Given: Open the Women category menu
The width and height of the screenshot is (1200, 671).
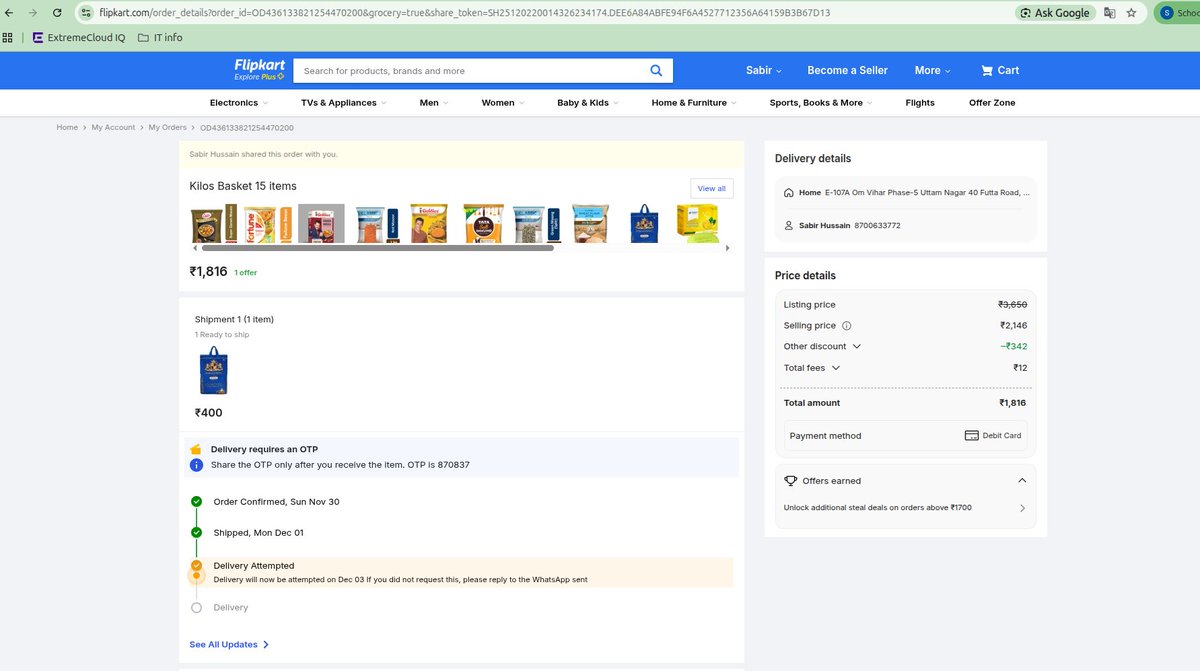Looking at the screenshot, I should pos(503,103).
